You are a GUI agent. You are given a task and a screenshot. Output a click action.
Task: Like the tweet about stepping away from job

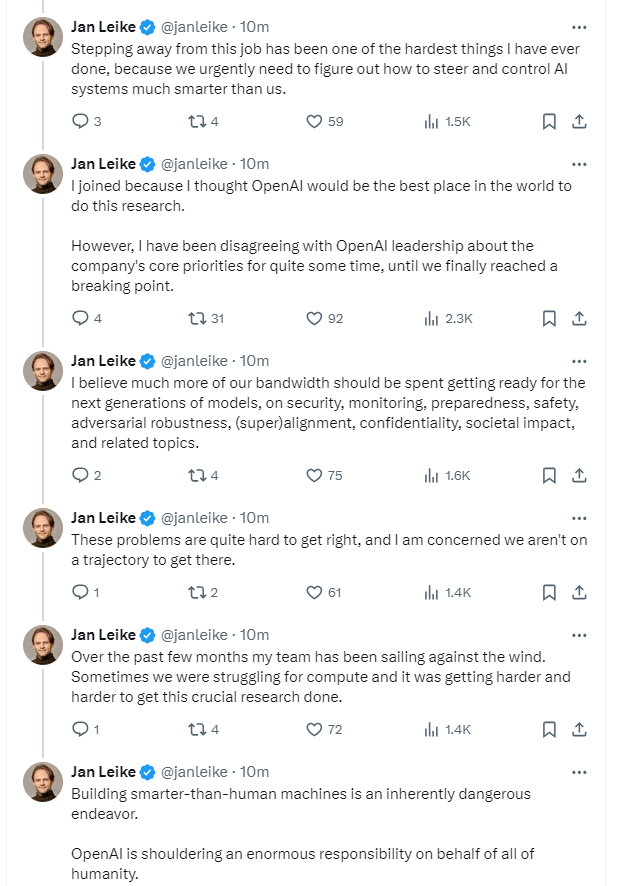click(x=314, y=121)
